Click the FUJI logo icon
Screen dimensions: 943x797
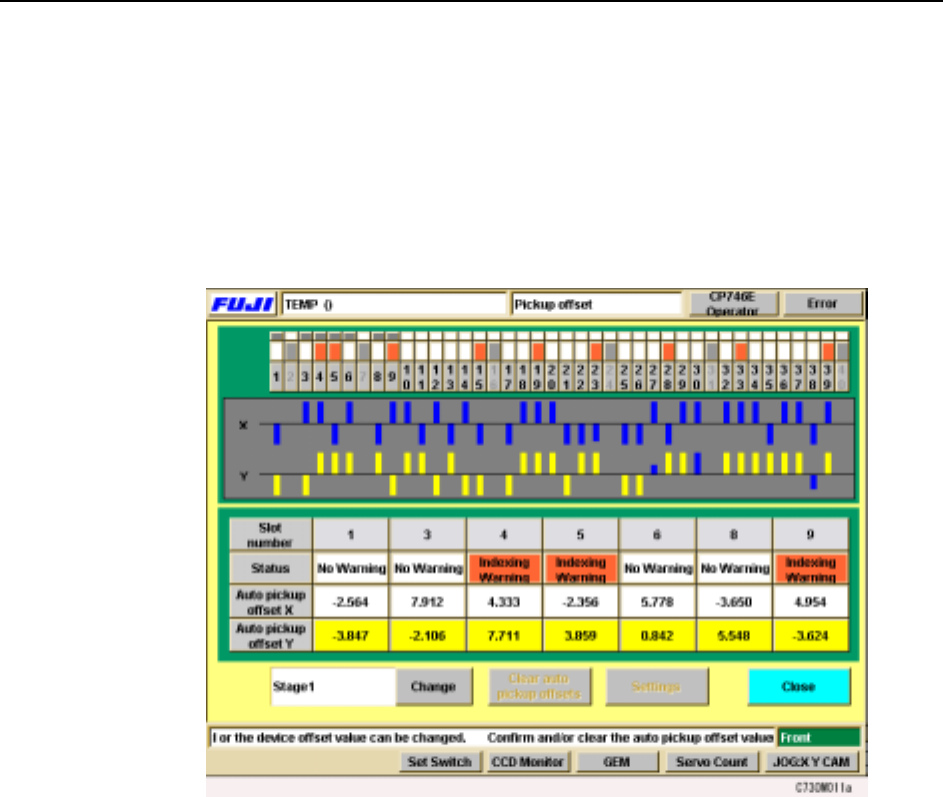tap(243, 304)
